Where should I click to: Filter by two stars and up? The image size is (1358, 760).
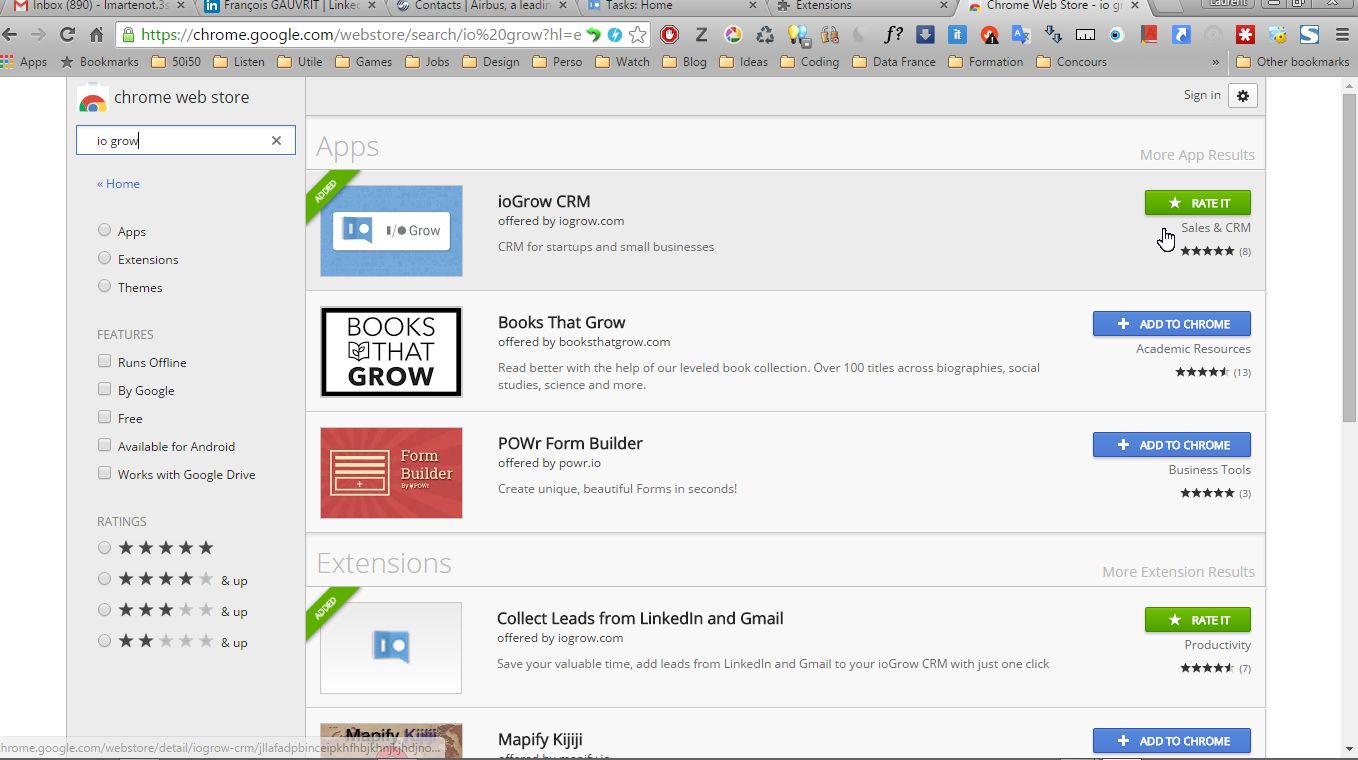coord(104,641)
